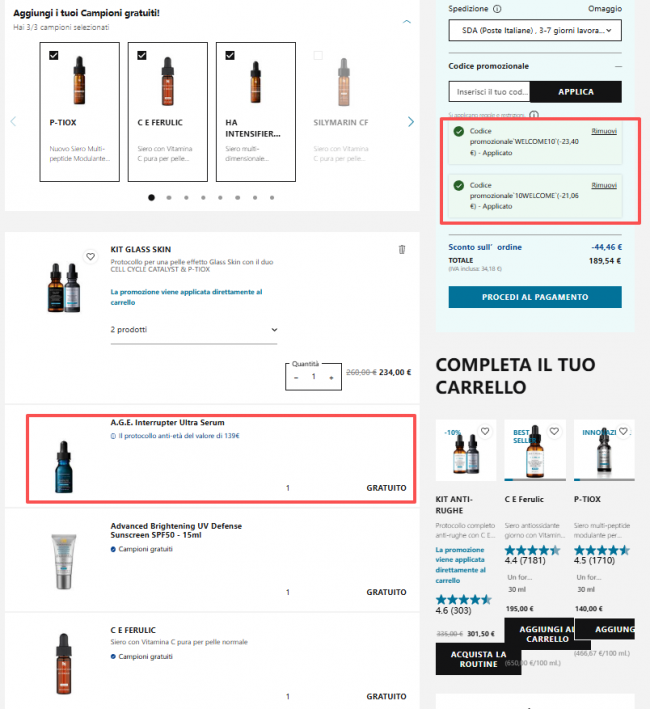Decrease KIT GLASS SKIN quantity with minus
The height and width of the screenshot is (709, 650).
click(296, 378)
